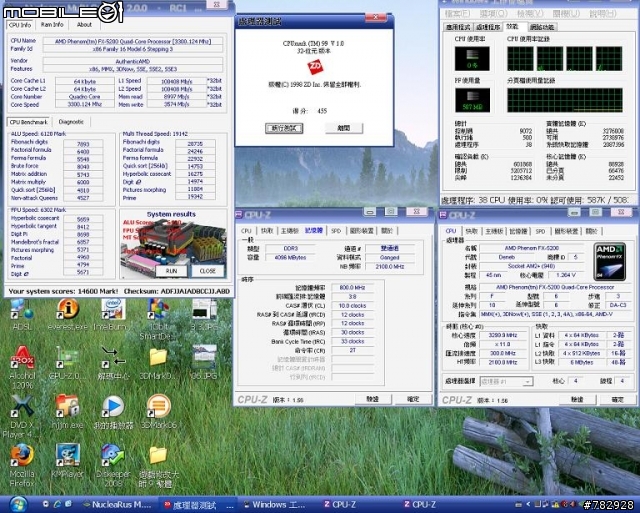Click 確定 in the right CPU-Z window
Image resolution: width=640 pixels, height=513 pixels.
click(x=617, y=399)
